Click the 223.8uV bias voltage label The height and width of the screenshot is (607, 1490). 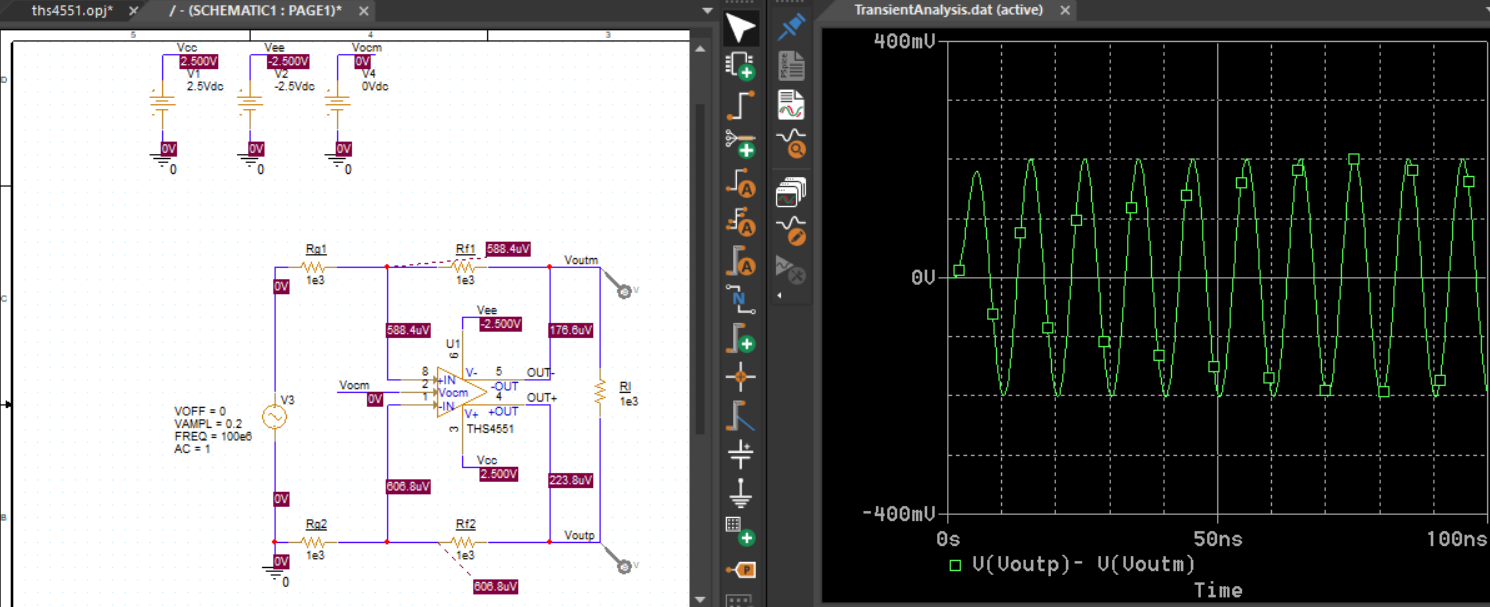pos(571,480)
